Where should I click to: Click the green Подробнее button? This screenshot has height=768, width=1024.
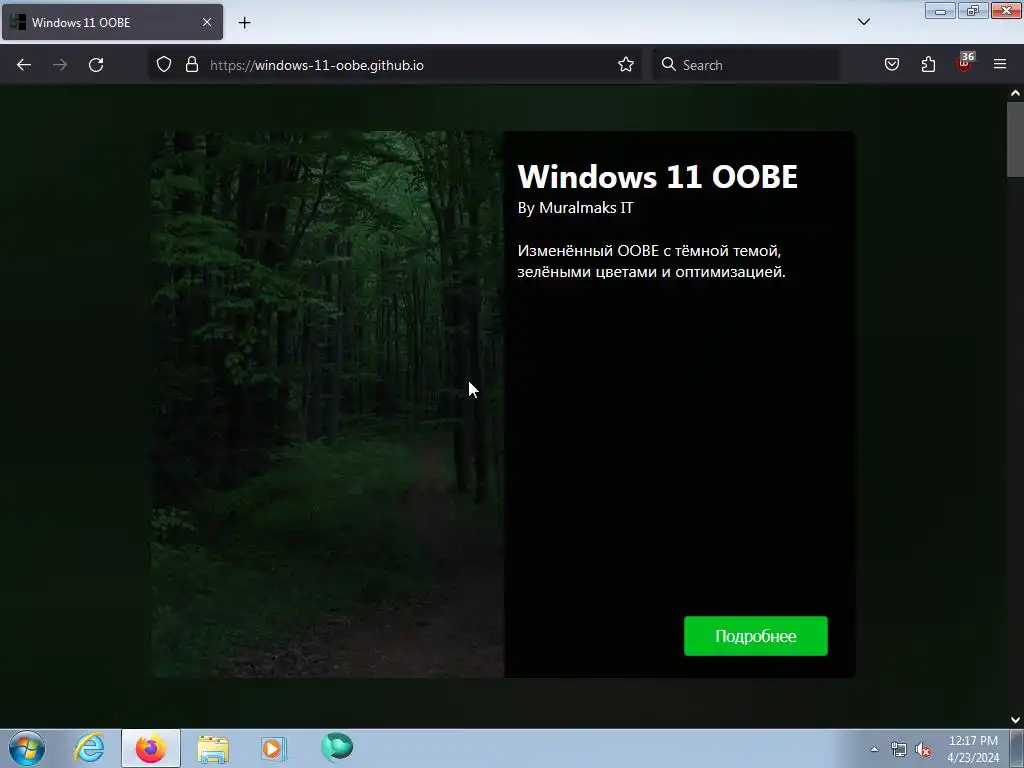pyautogui.click(x=756, y=636)
